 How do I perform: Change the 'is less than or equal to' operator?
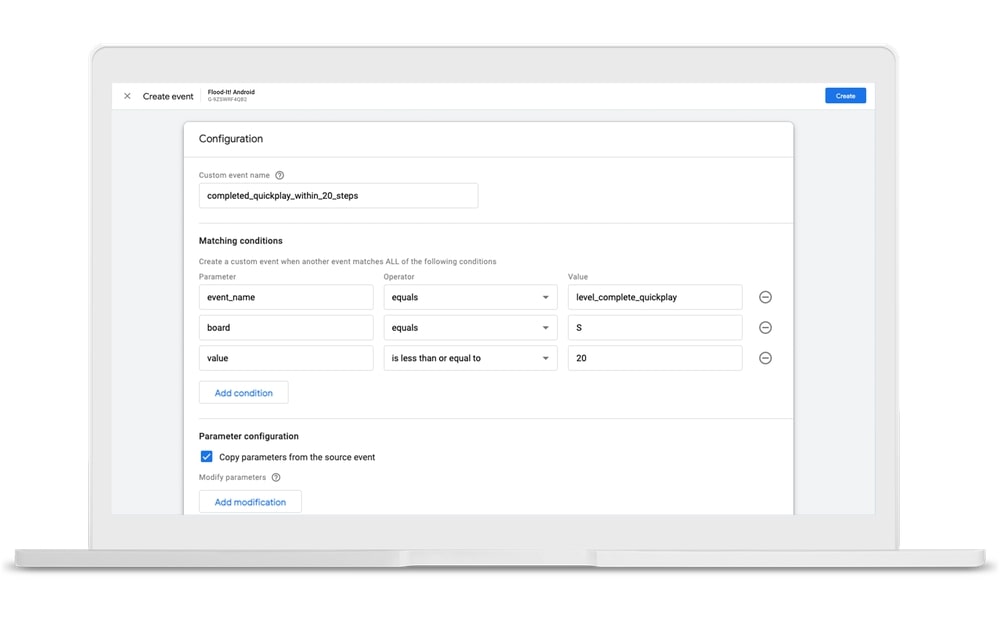470,358
